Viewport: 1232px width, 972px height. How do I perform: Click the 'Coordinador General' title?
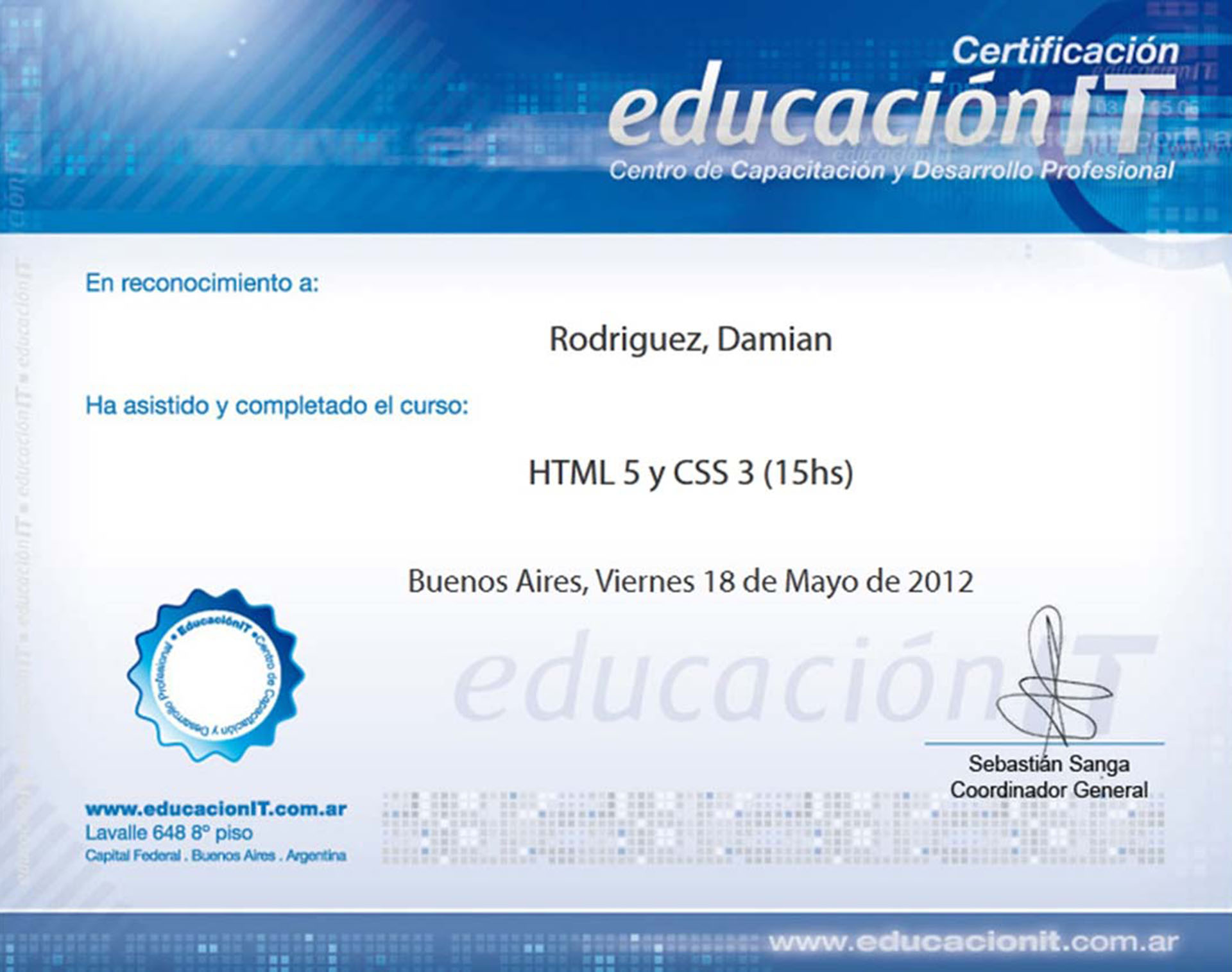pos(1049,790)
